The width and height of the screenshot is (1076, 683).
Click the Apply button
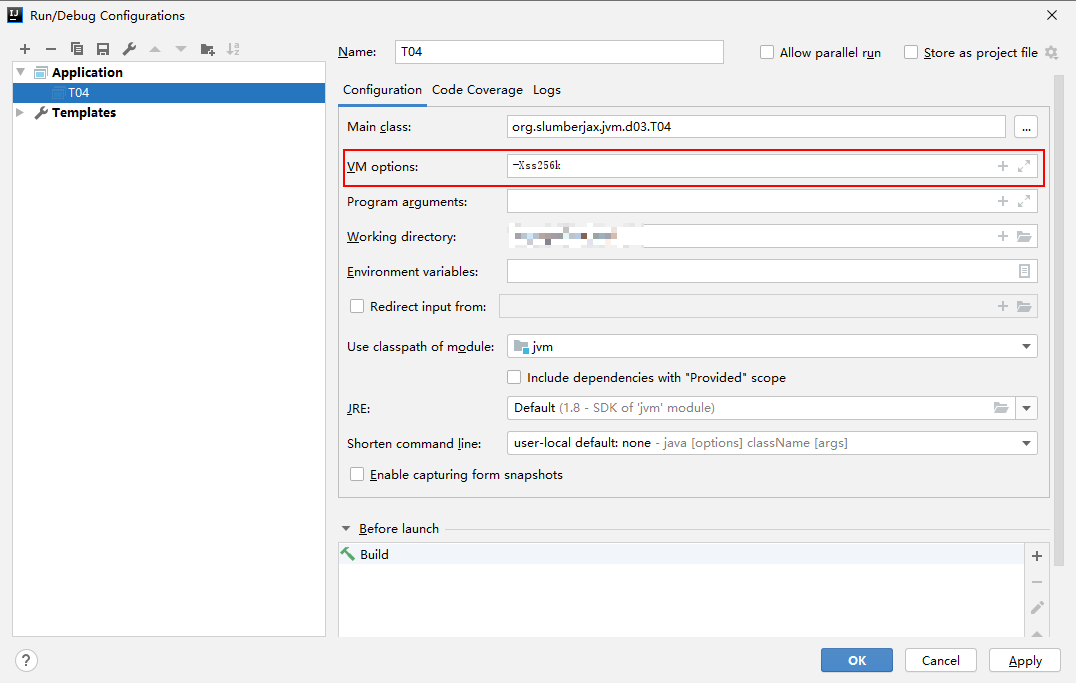click(1025, 660)
